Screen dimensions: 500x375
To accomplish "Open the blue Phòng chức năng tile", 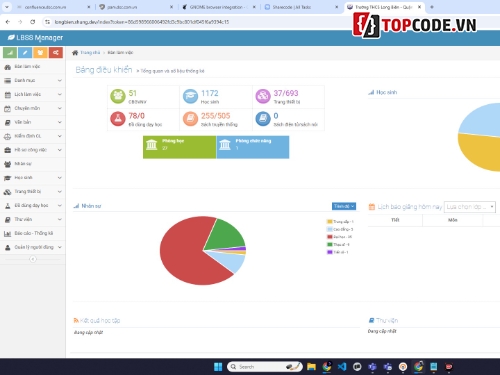I will click(x=253, y=147).
